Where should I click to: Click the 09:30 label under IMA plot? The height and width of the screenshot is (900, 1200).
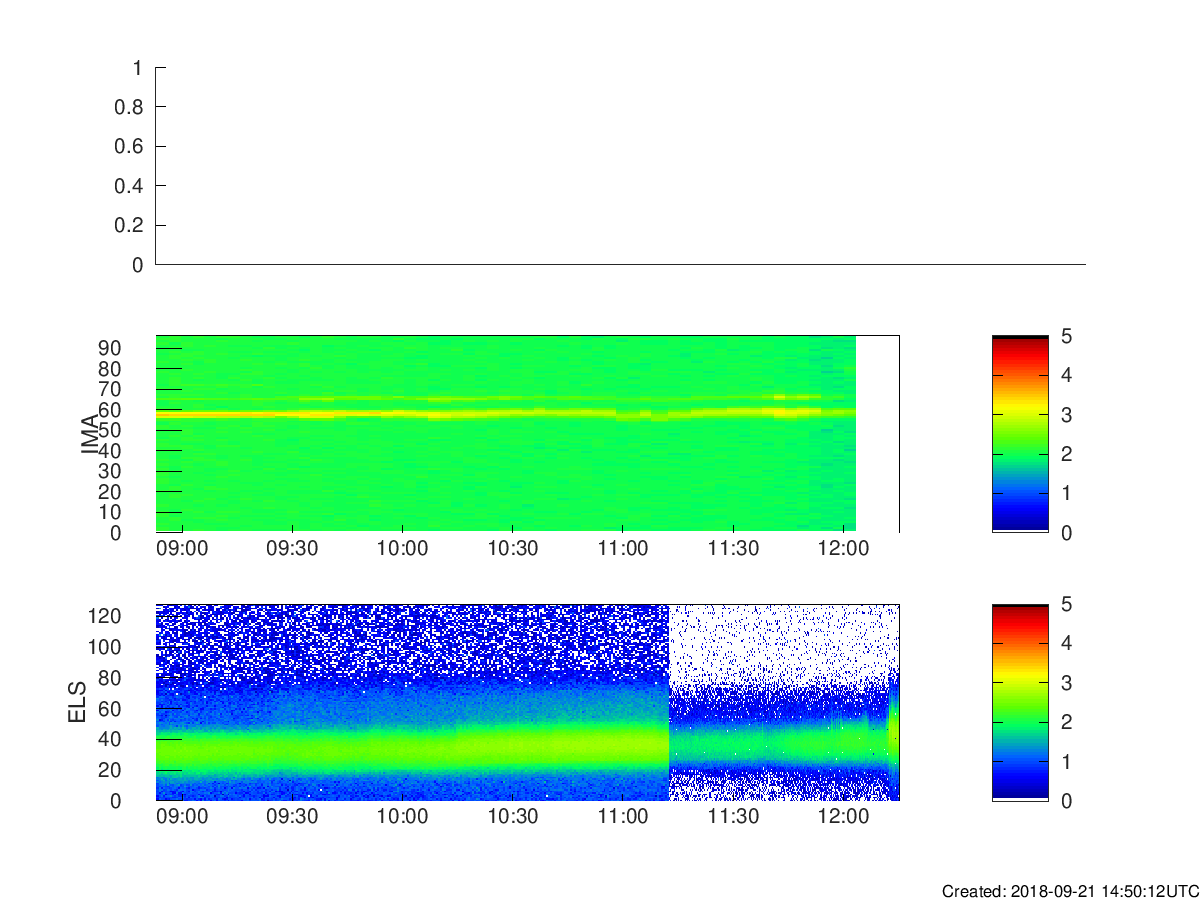pyautogui.click(x=292, y=549)
